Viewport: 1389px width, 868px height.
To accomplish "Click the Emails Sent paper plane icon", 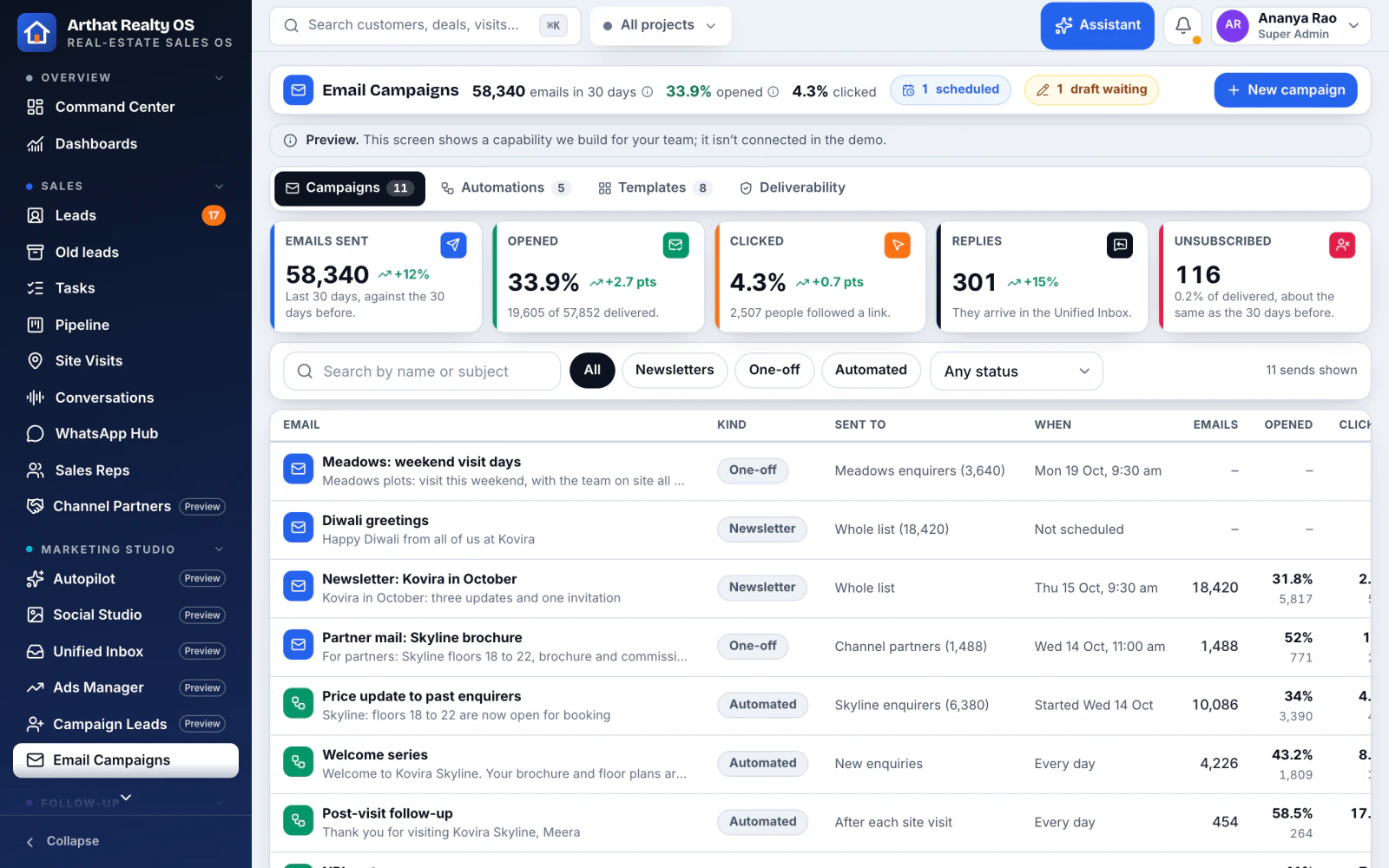I will 453,246.
